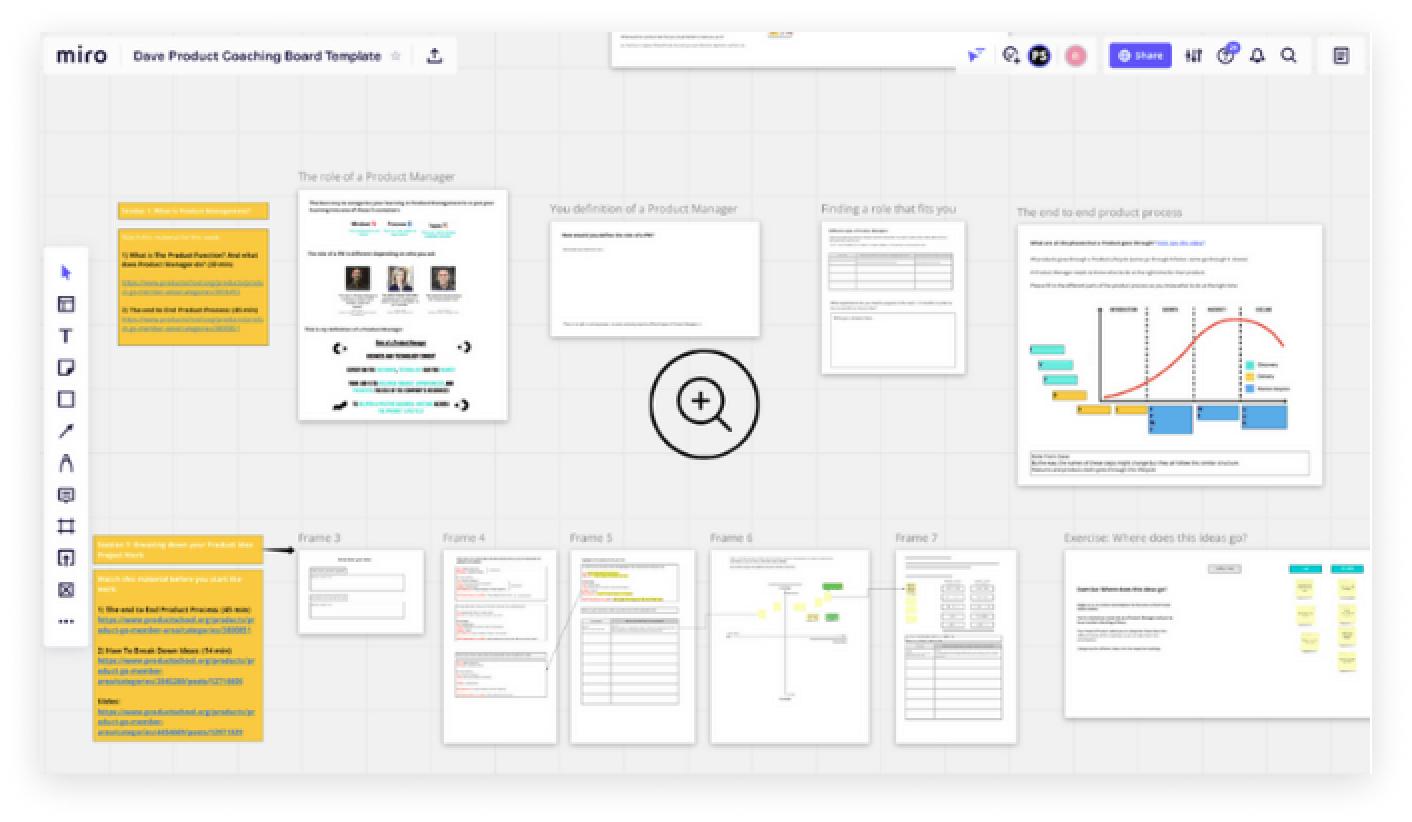Select the Connection line arrow tool

[x=67, y=431]
